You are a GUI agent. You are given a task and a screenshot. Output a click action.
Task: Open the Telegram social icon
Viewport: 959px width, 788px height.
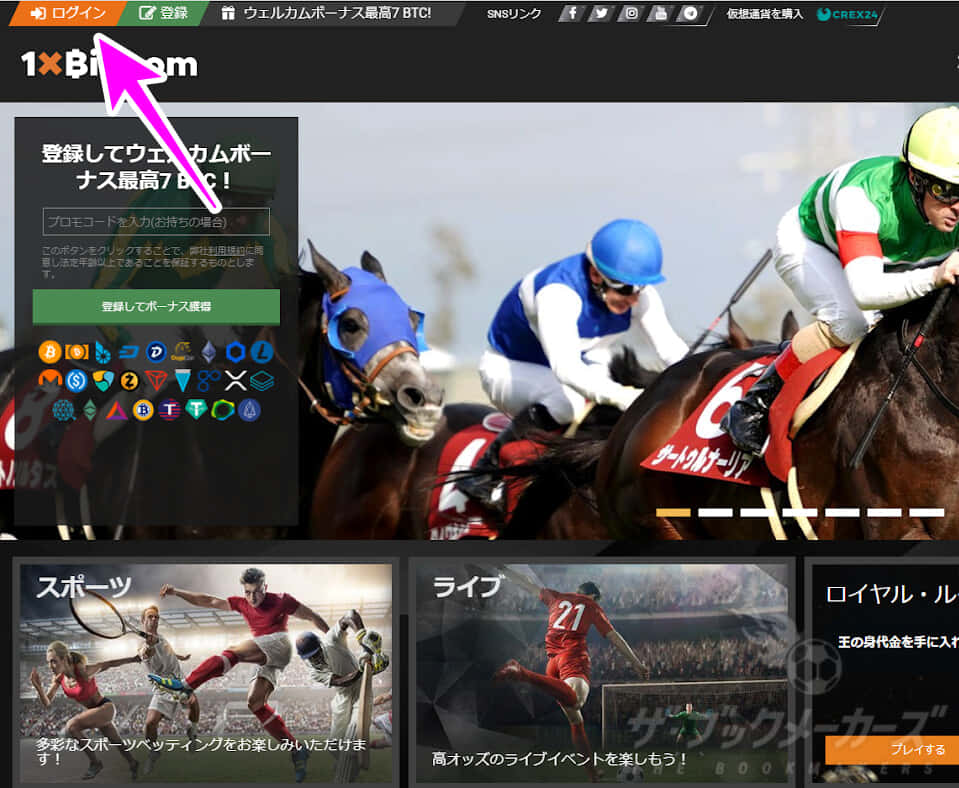point(691,14)
